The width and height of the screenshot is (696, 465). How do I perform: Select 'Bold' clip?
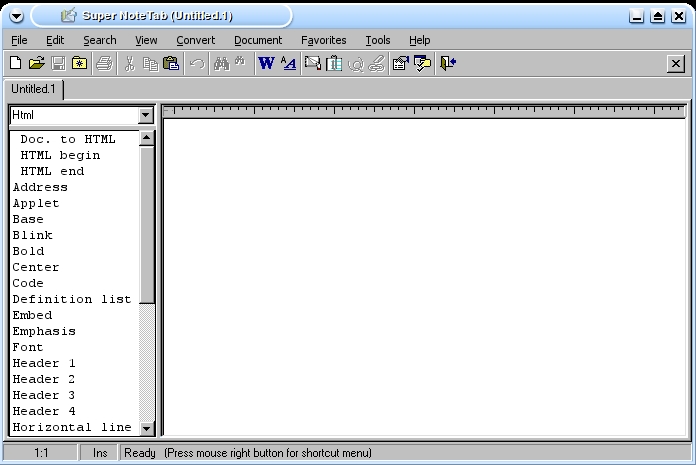pos(28,251)
